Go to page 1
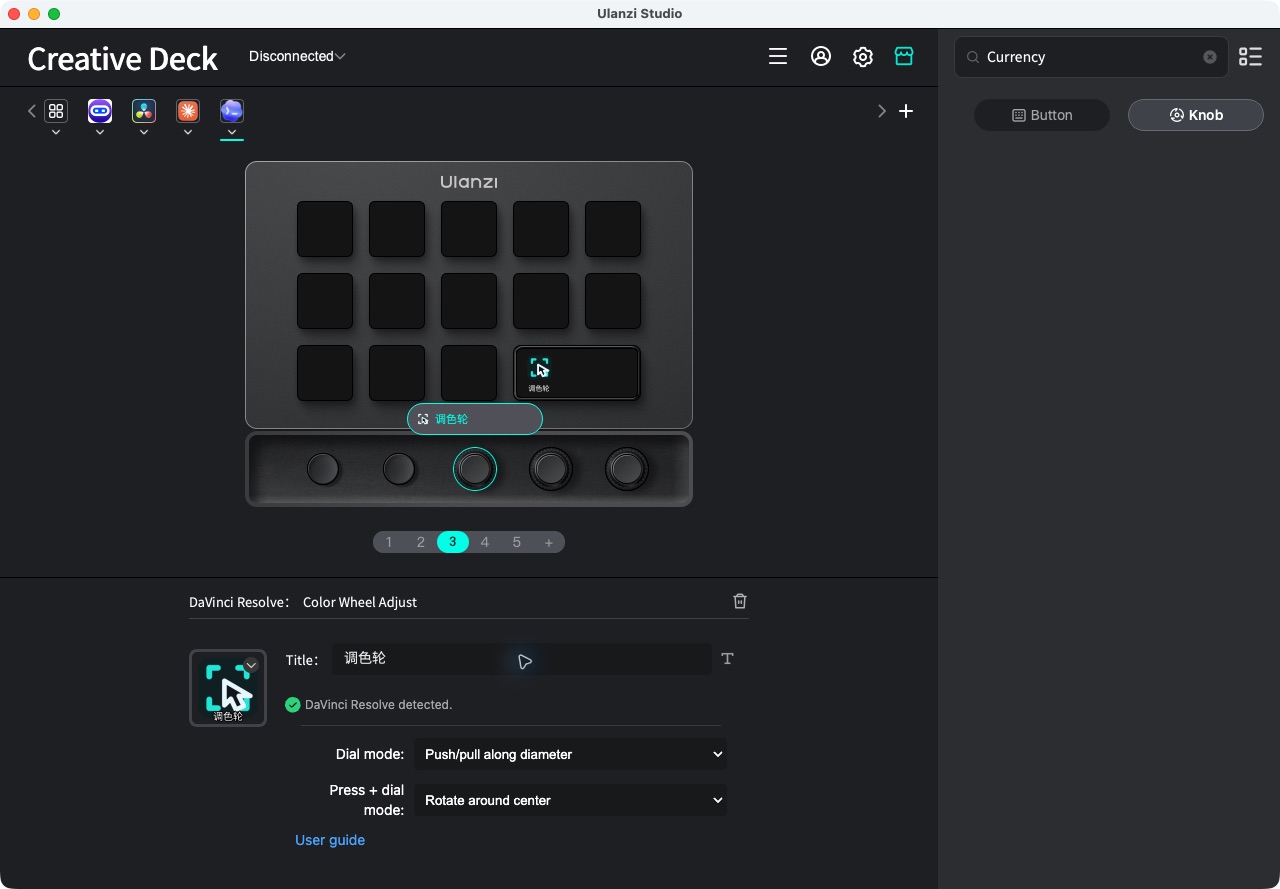Viewport: 1280px width, 889px height. (x=389, y=542)
